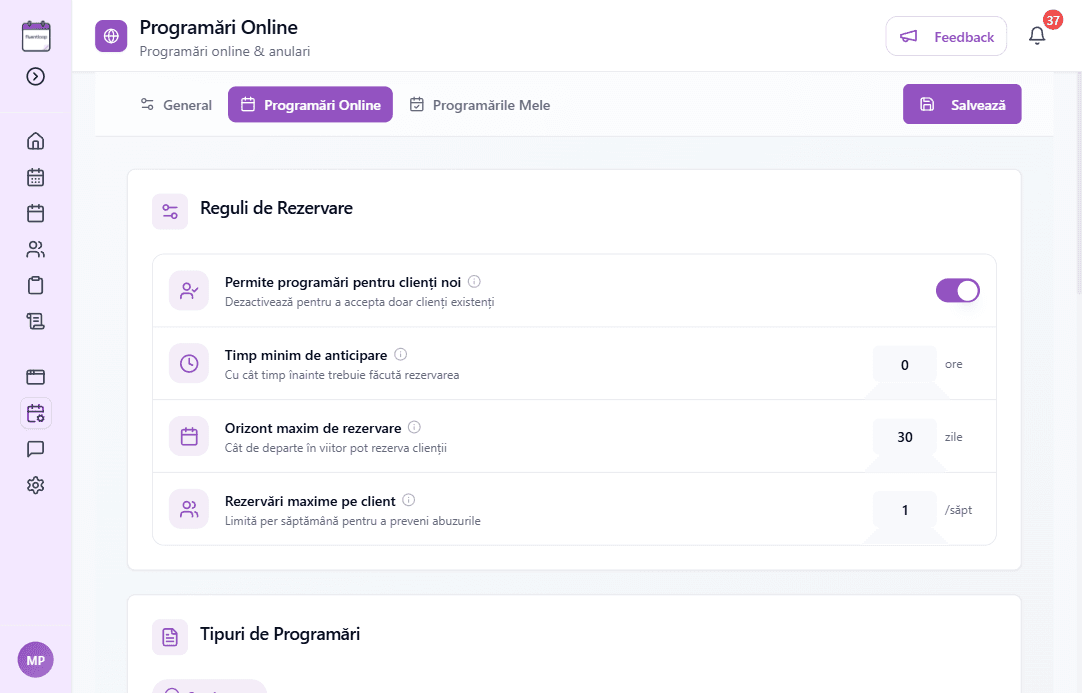The image size is (1082, 693).
Task: Open the chat bubble icon in the sidebar
Action: coord(35,449)
